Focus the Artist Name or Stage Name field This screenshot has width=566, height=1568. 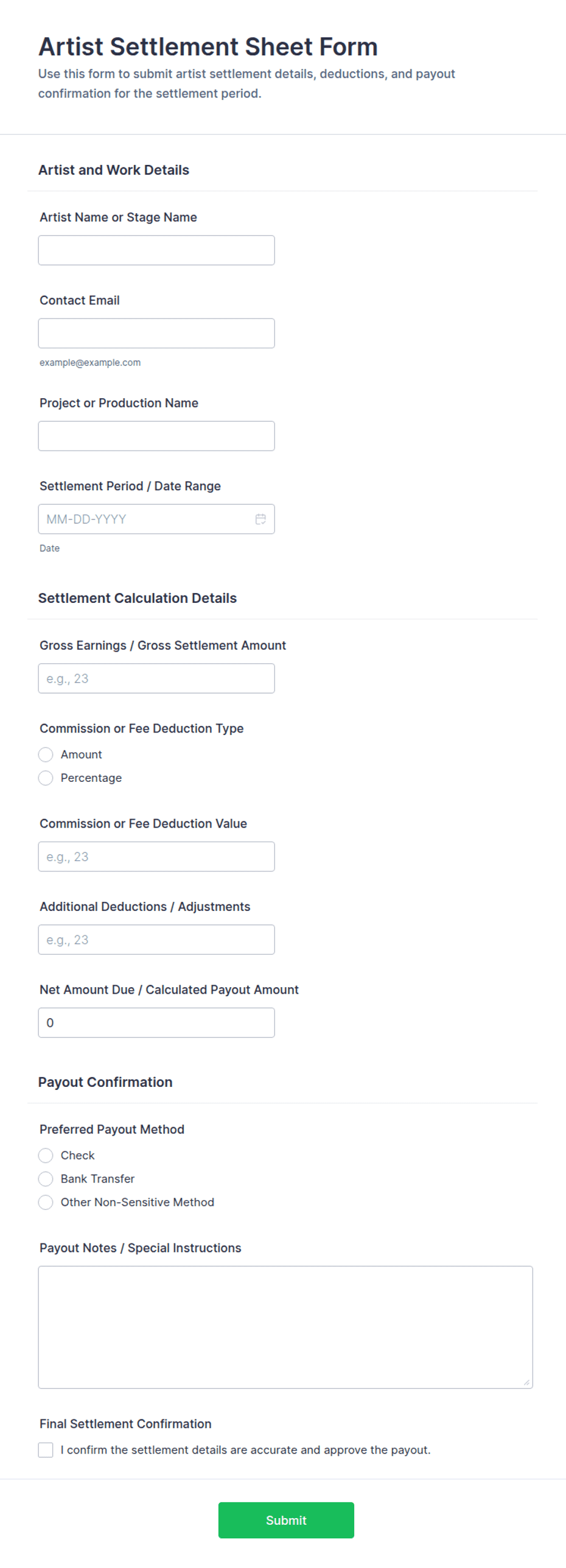coord(156,250)
